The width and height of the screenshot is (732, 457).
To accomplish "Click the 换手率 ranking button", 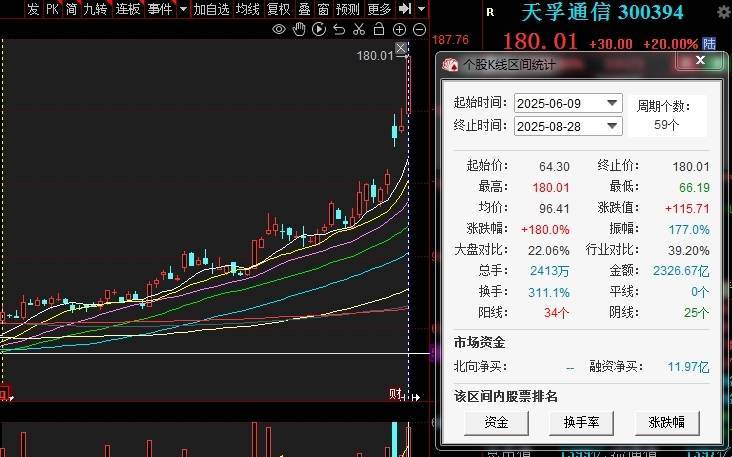I will pyautogui.click(x=581, y=422).
